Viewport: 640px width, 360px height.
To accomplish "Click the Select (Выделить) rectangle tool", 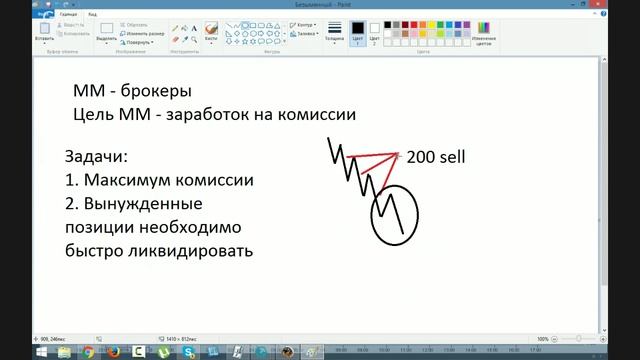I will (107, 28).
